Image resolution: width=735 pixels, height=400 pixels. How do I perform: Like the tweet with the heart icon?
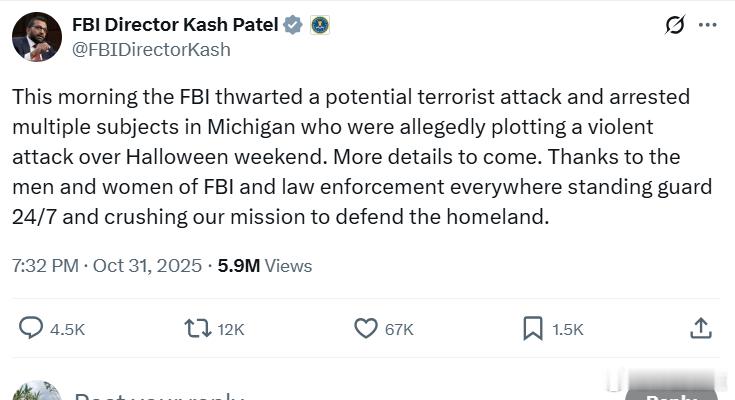pyautogui.click(x=366, y=328)
